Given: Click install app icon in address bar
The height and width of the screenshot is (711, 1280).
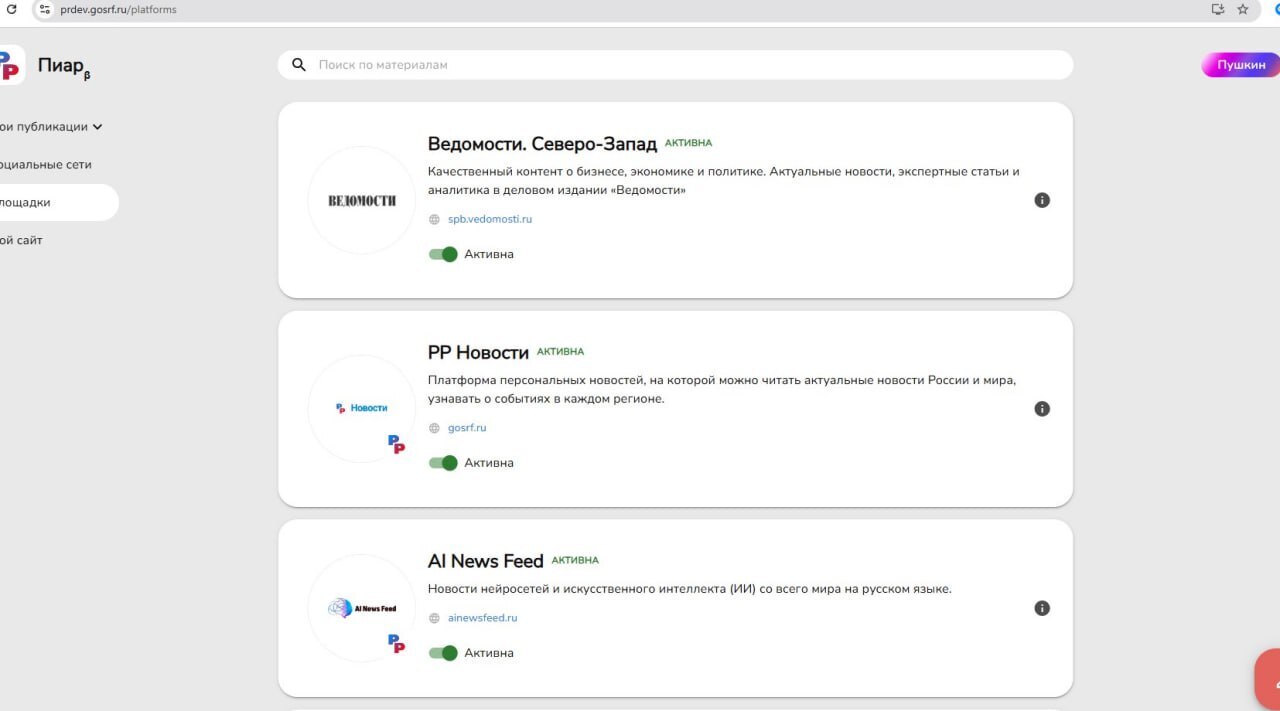Looking at the screenshot, I should 1218,9.
